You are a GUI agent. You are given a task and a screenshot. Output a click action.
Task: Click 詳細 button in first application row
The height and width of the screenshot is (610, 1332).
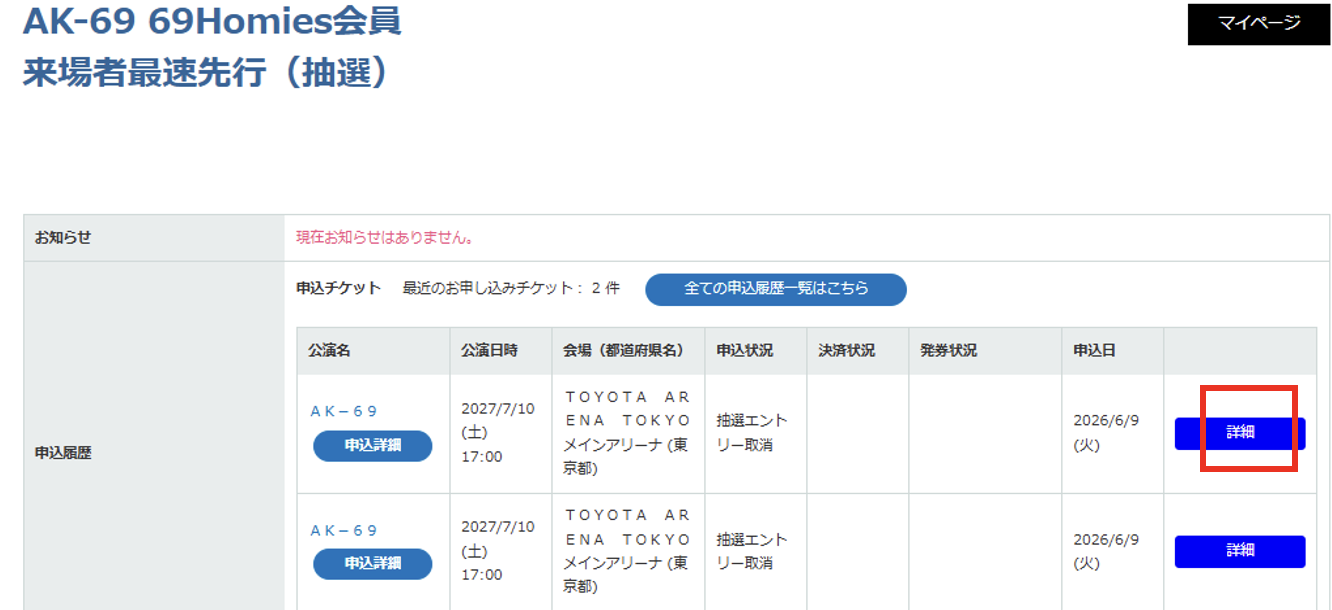[1240, 433]
